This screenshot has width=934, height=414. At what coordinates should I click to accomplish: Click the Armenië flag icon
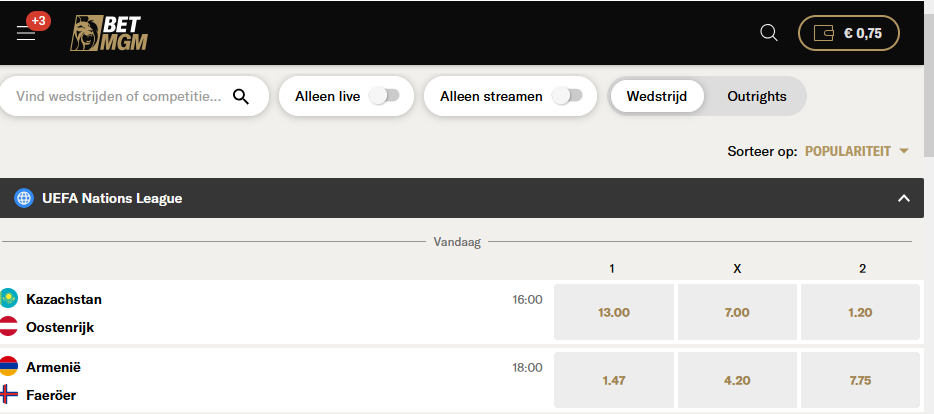pyautogui.click(x=8, y=367)
